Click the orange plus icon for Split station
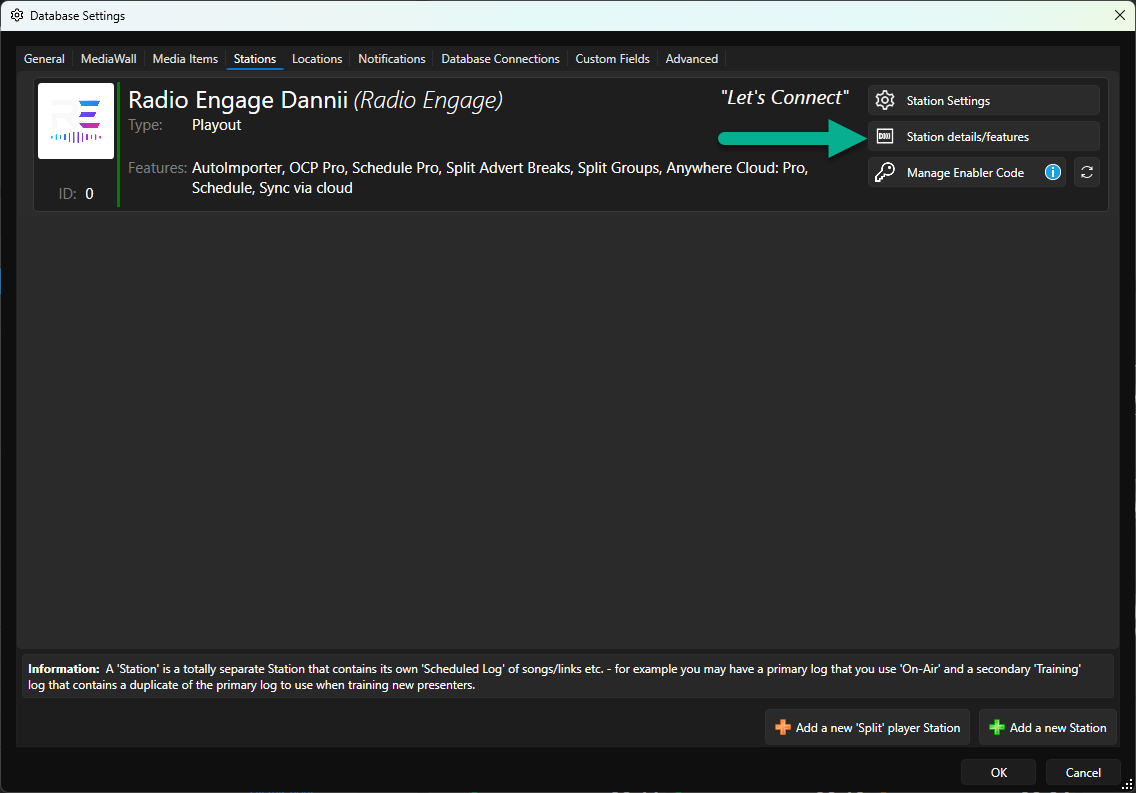Viewport: 1136px width, 793px height. [x=782, y=728]
